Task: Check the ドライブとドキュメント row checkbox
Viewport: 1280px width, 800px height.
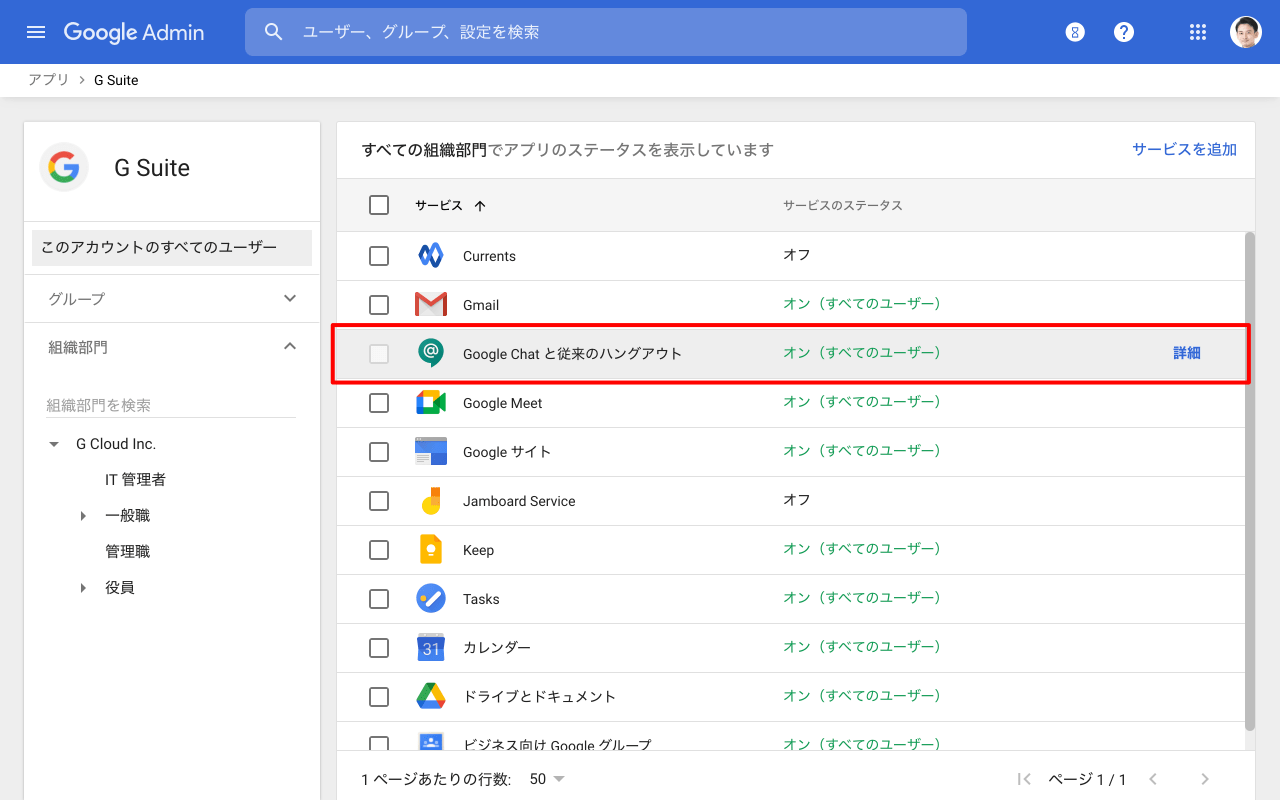Action: click(x=379, y=697)
